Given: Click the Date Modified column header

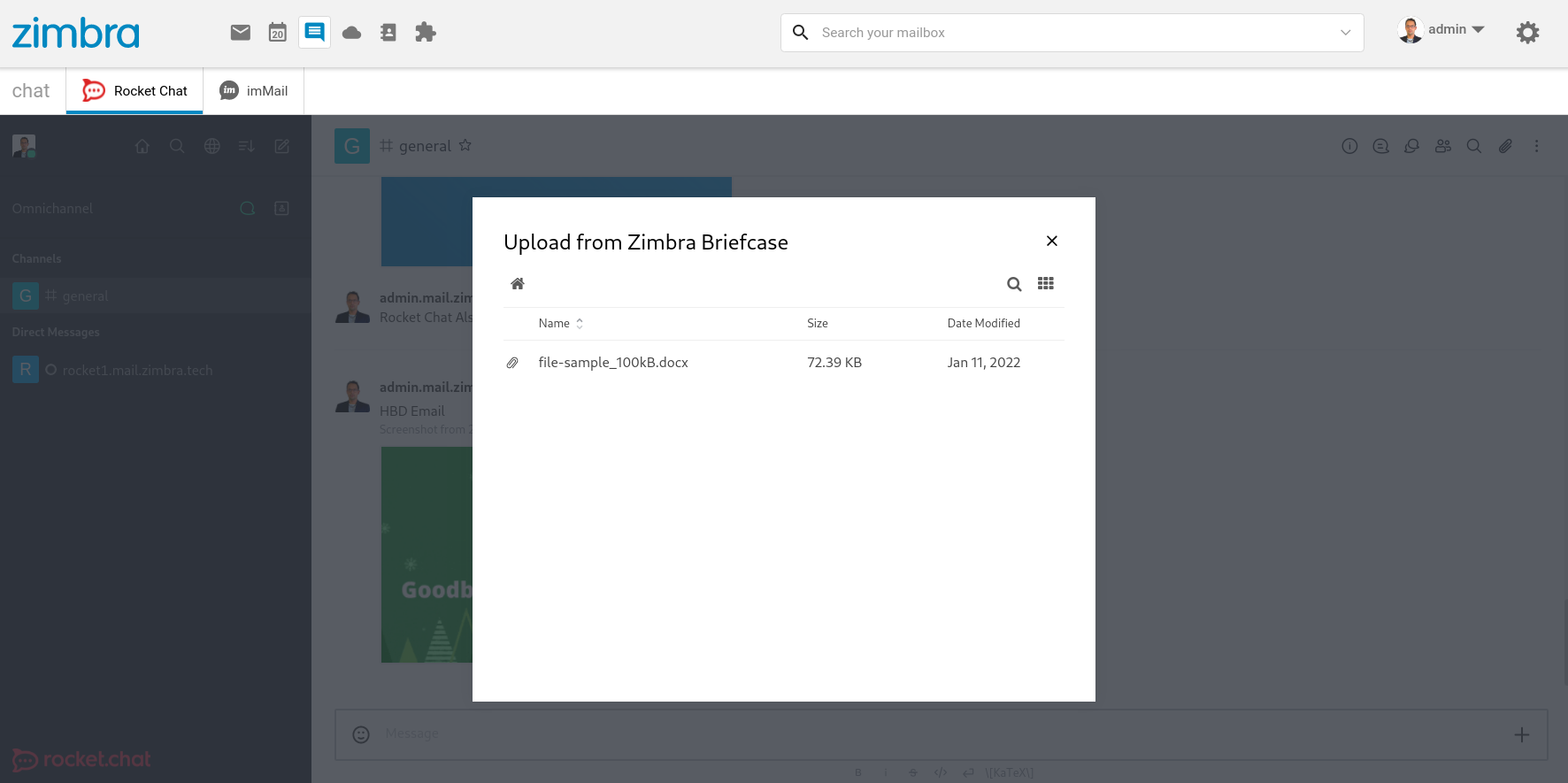Looking at the screenshot, I should (x=984, y=323).
